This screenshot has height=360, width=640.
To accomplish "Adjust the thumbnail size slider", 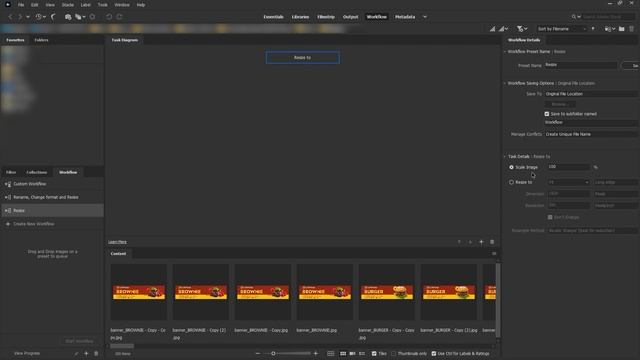I will [273, 353].
